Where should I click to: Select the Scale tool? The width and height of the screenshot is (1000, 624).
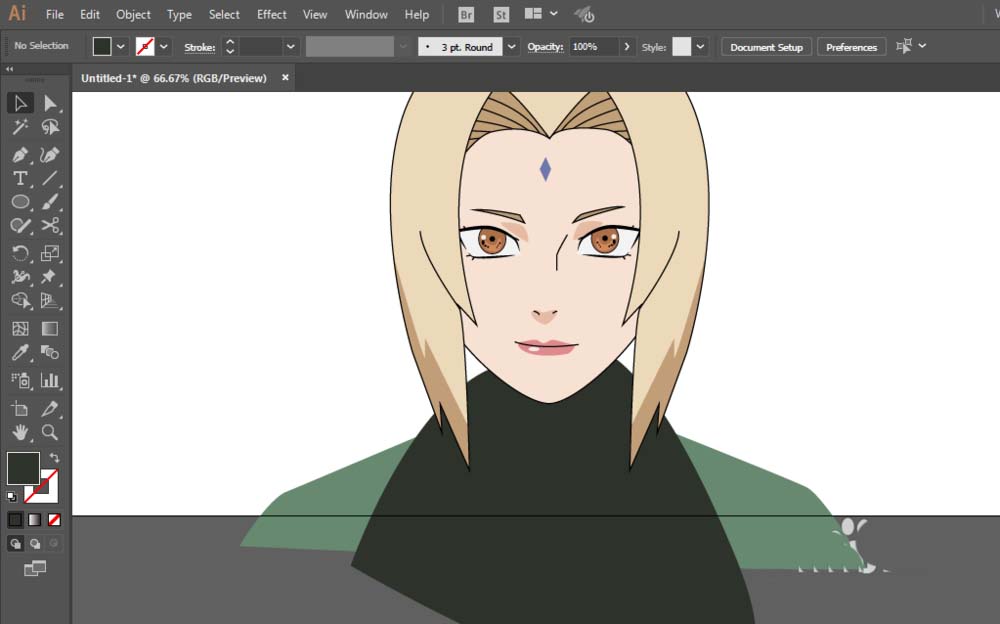click(50, 253)
